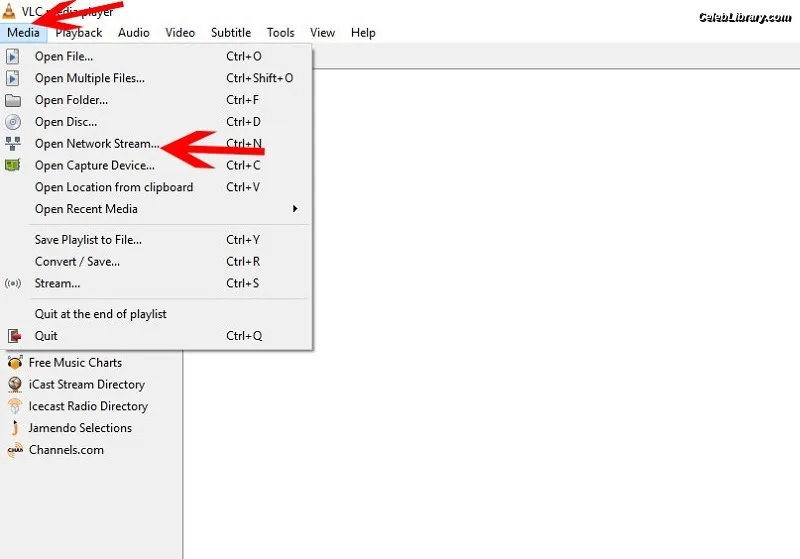
Task: Toggle Quit at the end of playlist
Action: point(156,314)
